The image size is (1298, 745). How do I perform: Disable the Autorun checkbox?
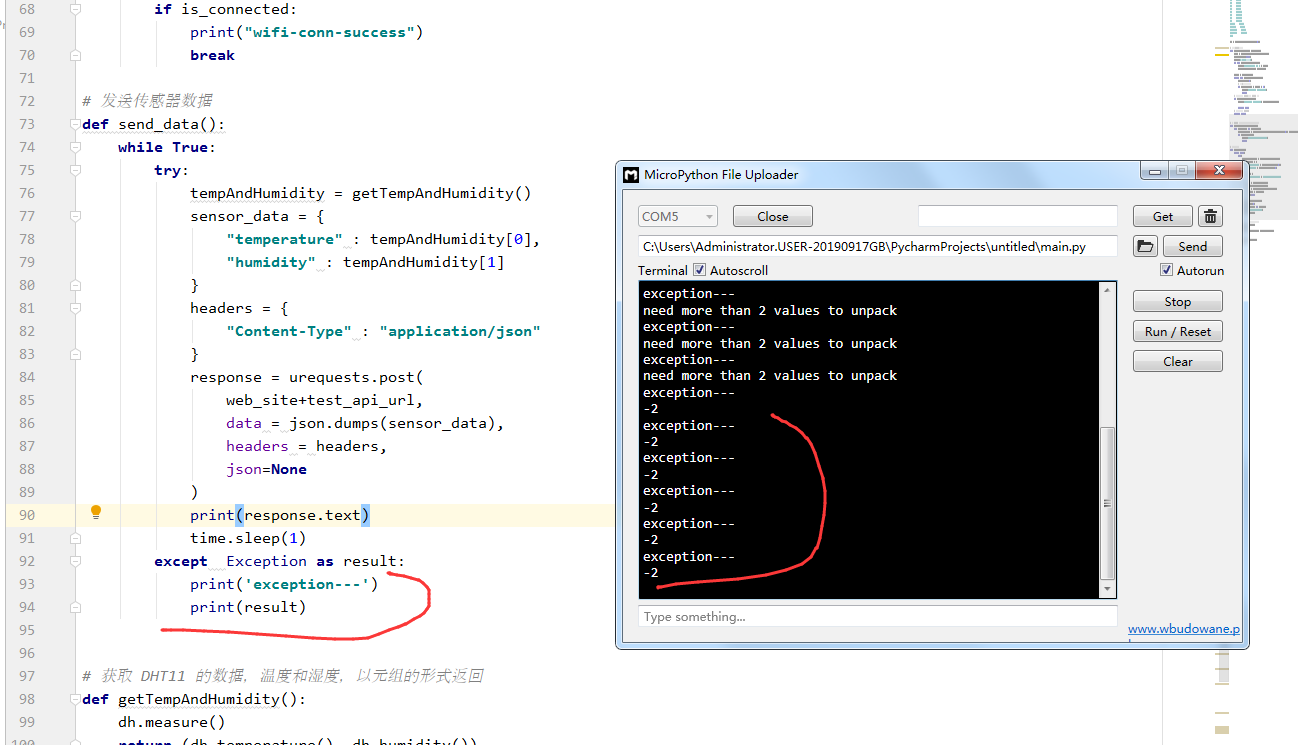tap(1166, 270)
